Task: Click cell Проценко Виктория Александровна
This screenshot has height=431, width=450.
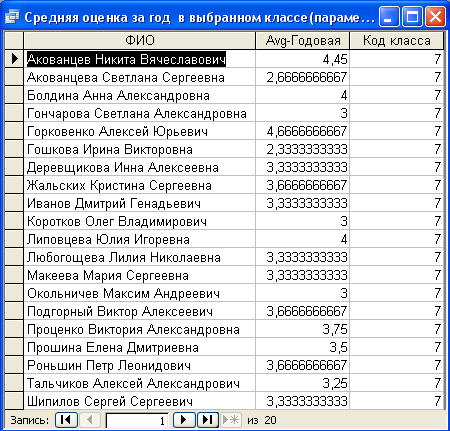Action: [x=140, y=329]
